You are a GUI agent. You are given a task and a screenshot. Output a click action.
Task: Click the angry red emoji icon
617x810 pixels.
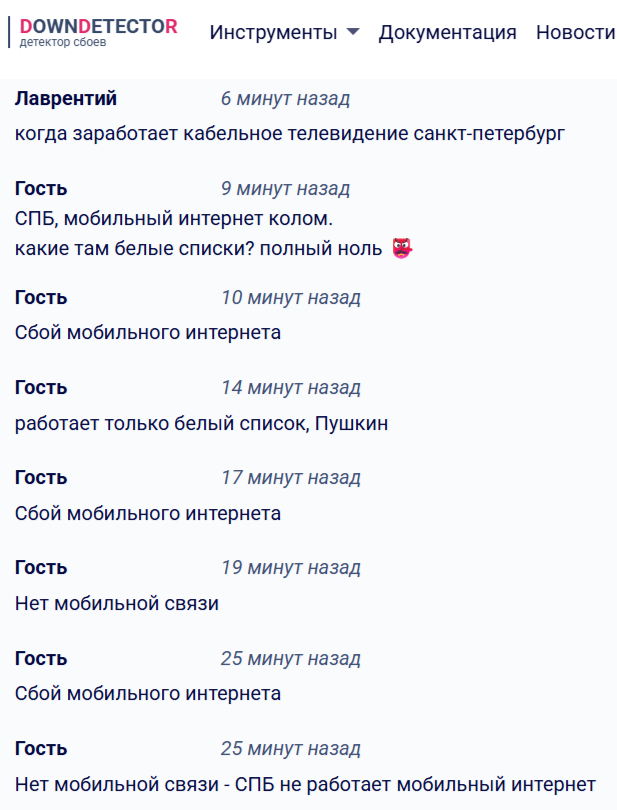pos(402,248)
